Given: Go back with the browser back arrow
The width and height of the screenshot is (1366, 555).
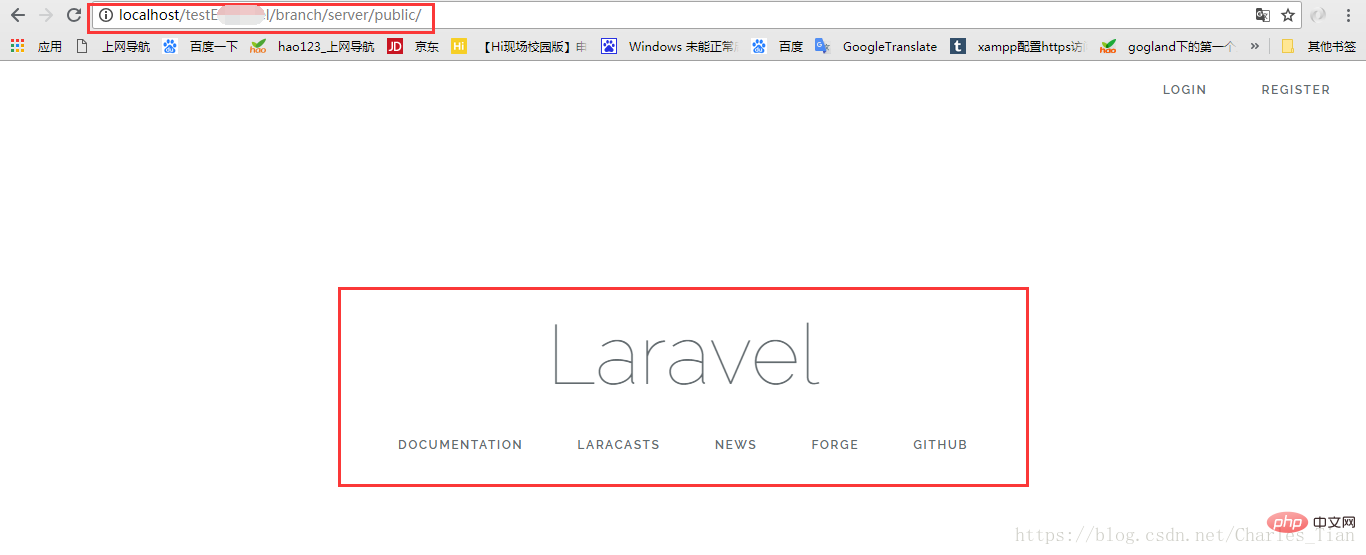Looking at the screenshot, I should click(17, 15).
